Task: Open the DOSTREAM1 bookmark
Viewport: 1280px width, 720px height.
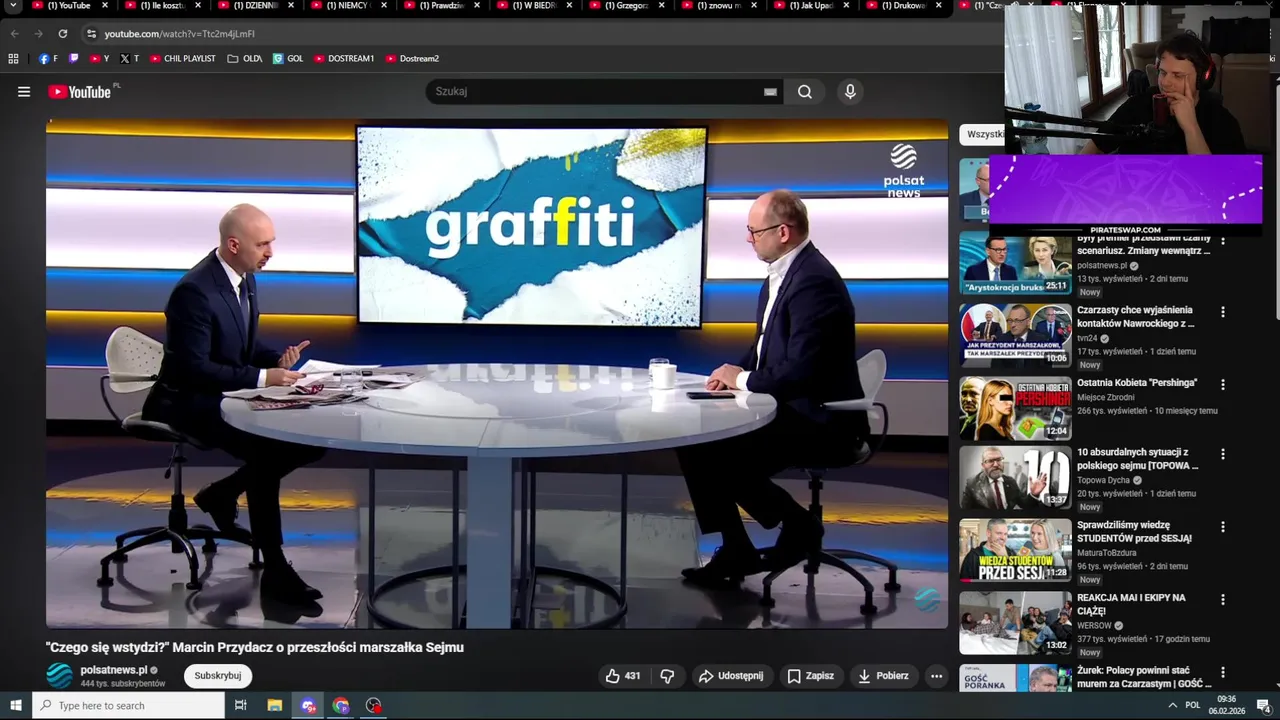Action: click(344, 59)
